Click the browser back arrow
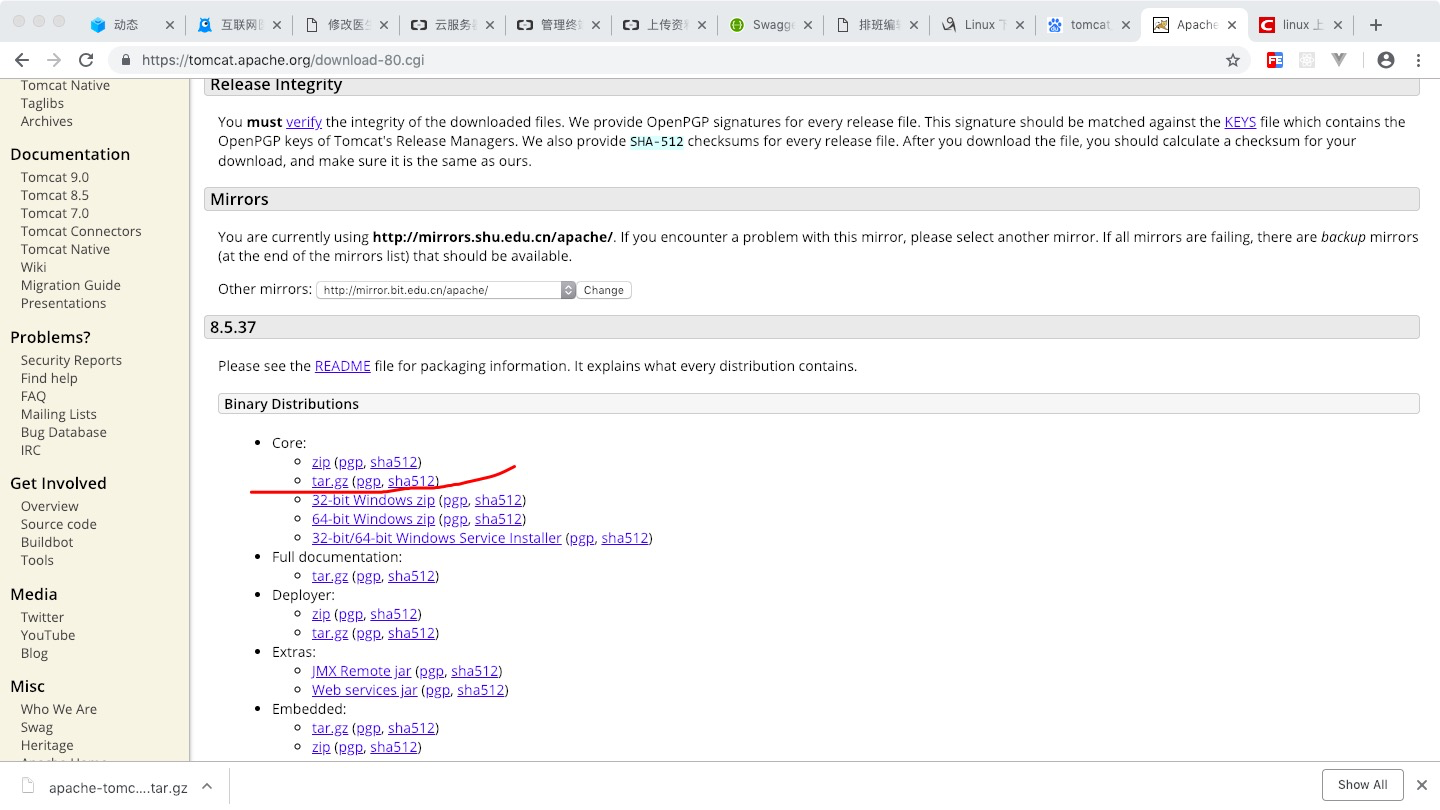The image size is (1440, 810). 22,60
